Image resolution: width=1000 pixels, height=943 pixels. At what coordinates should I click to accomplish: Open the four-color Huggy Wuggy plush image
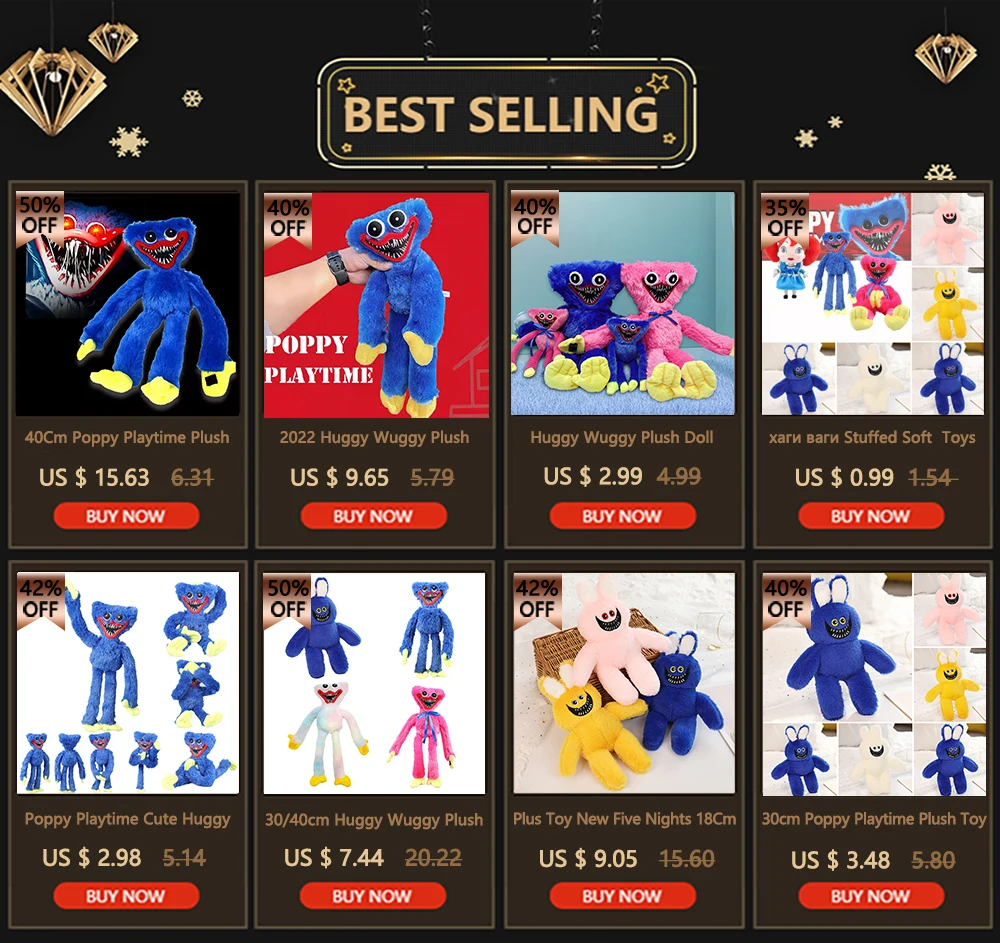click(374, 683)
